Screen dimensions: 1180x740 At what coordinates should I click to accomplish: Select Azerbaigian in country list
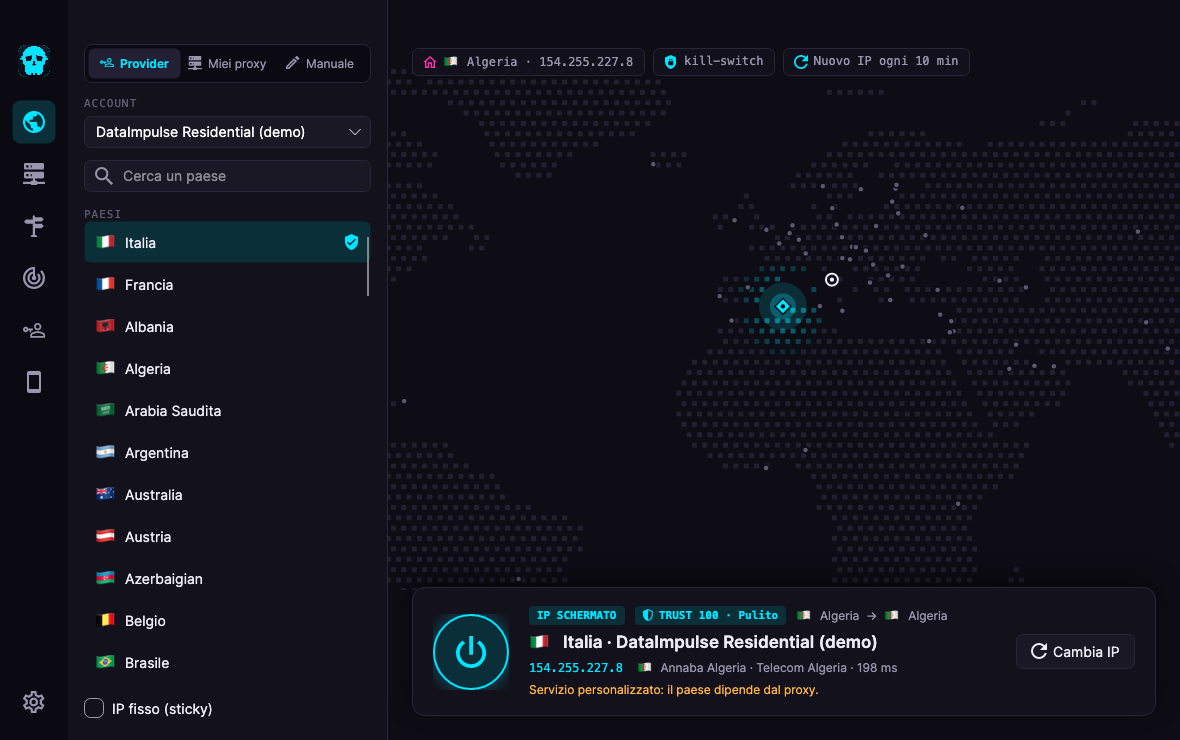[x=227, y=579]
